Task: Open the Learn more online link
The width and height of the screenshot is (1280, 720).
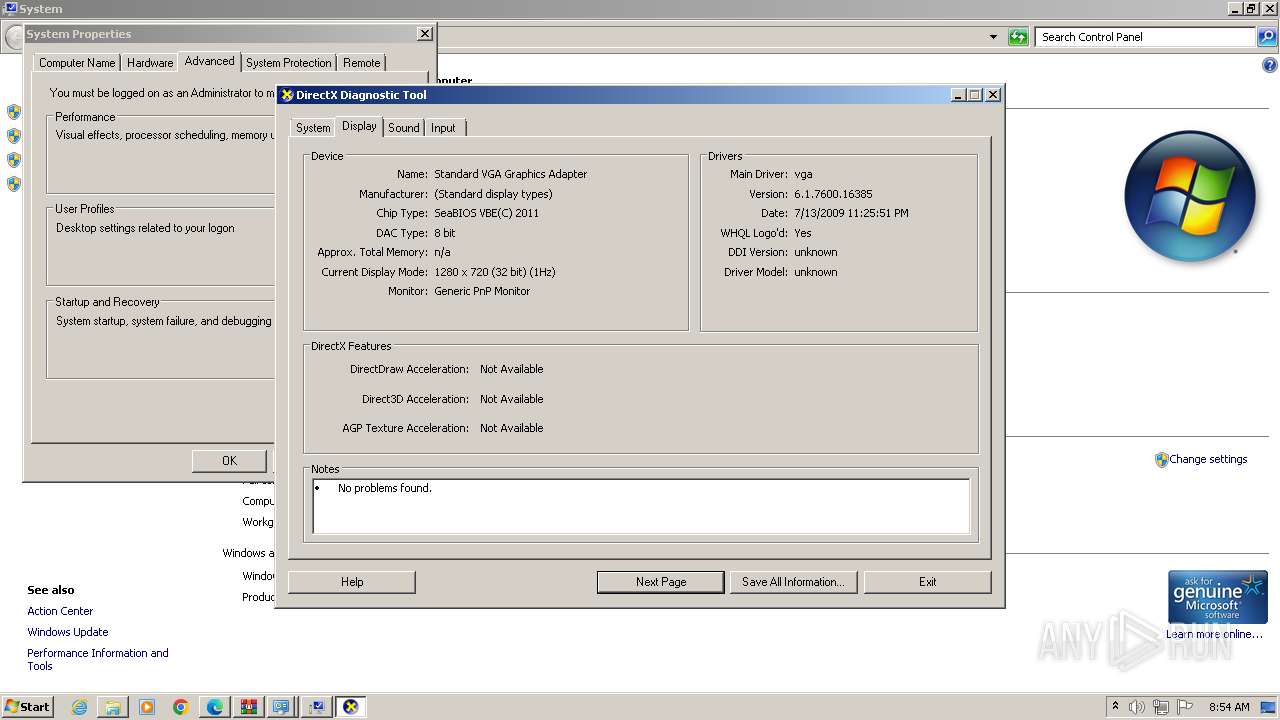Action: tap(1214, 634)
